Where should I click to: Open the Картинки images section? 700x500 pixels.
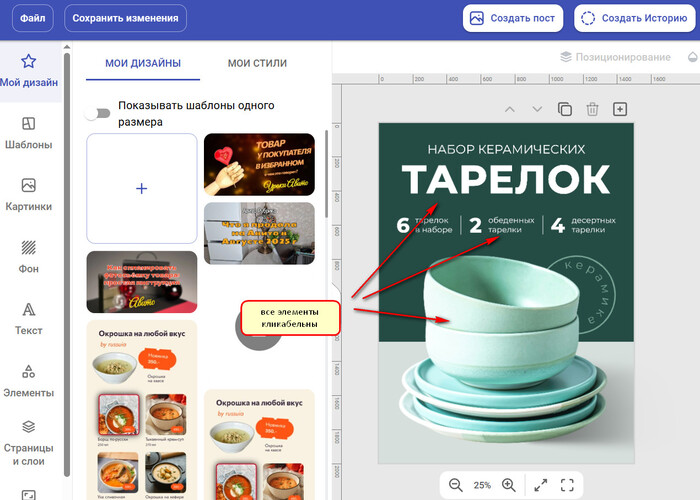click(x=29, y=195)
